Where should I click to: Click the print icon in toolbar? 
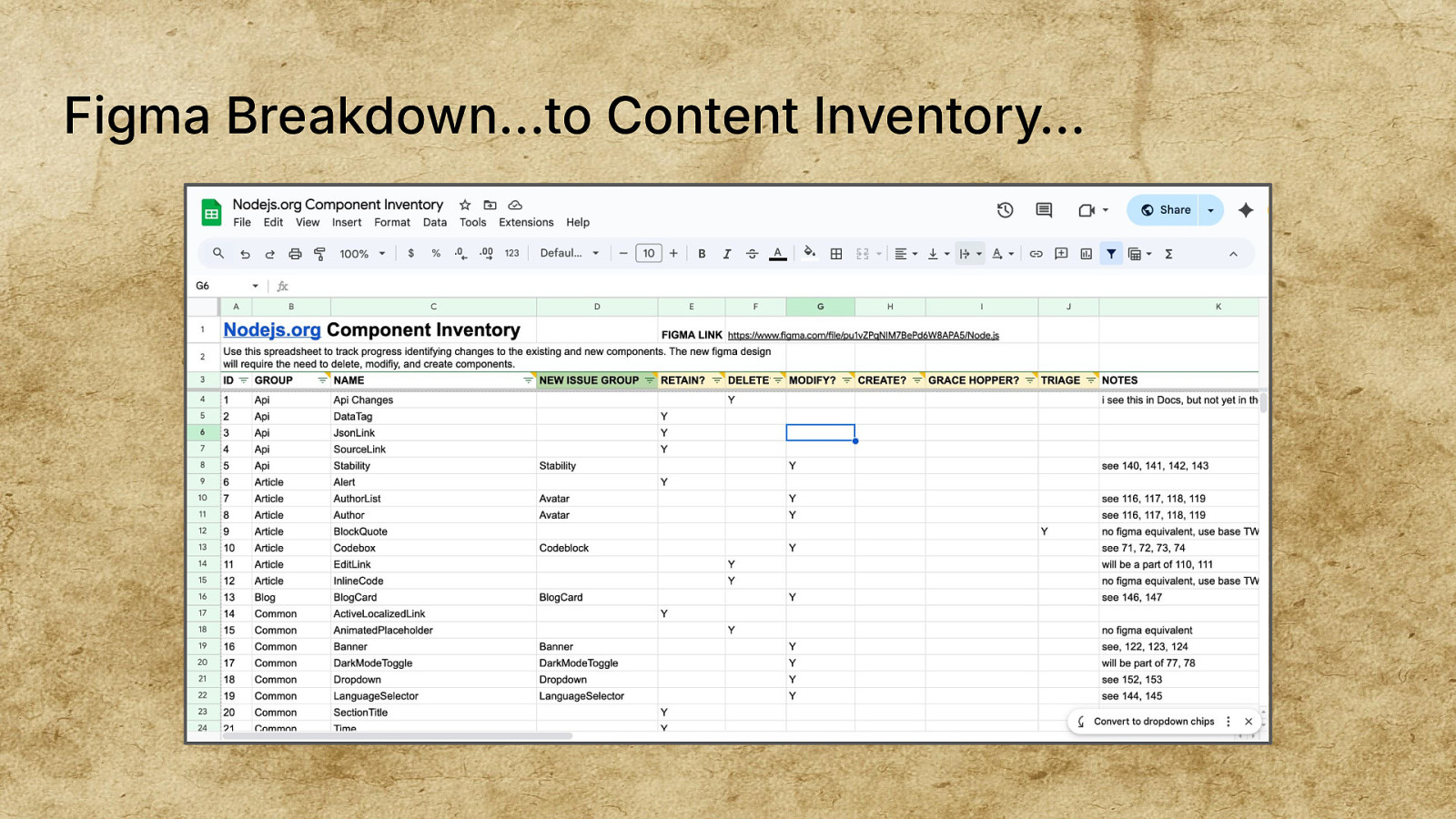295,254
